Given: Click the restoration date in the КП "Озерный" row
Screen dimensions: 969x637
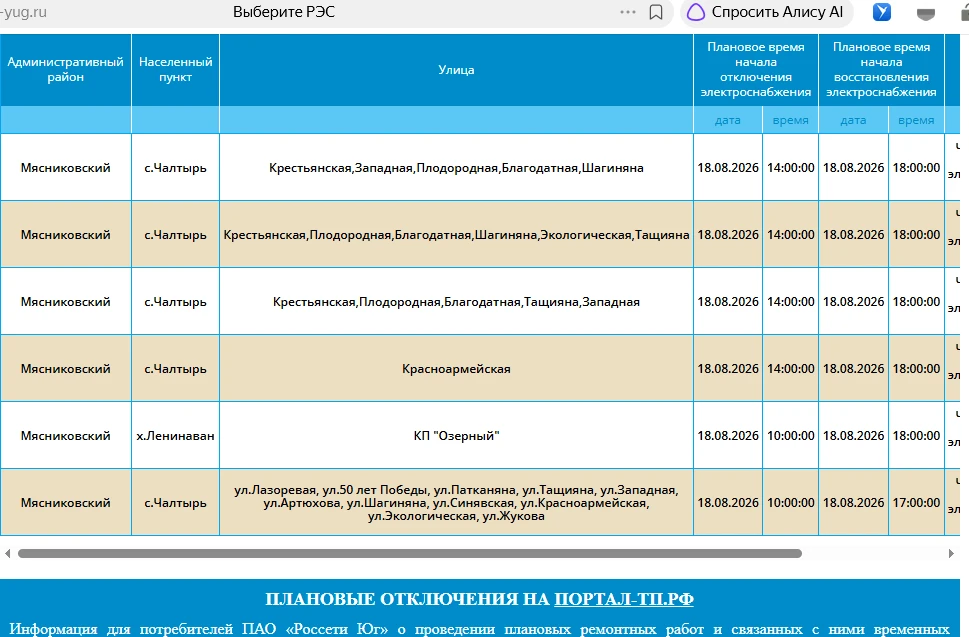Looking at the screenshot, I should coord(853,436).
